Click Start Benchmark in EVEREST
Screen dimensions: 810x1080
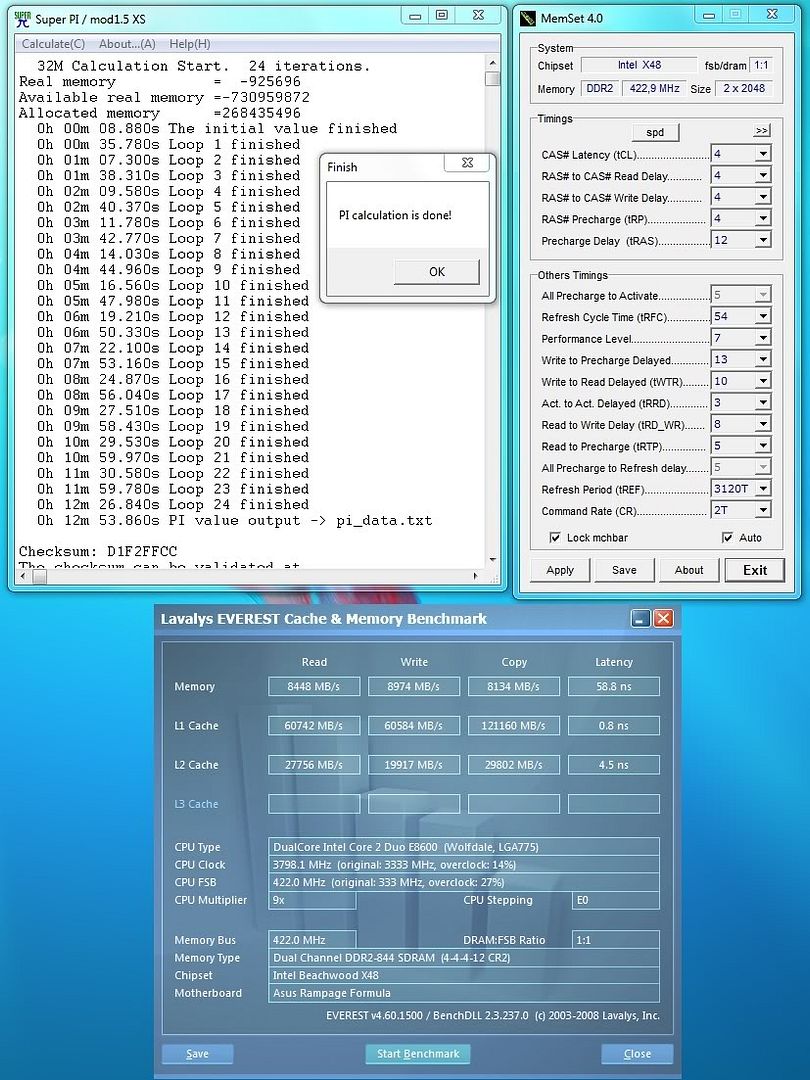[x=418, y=1054]
